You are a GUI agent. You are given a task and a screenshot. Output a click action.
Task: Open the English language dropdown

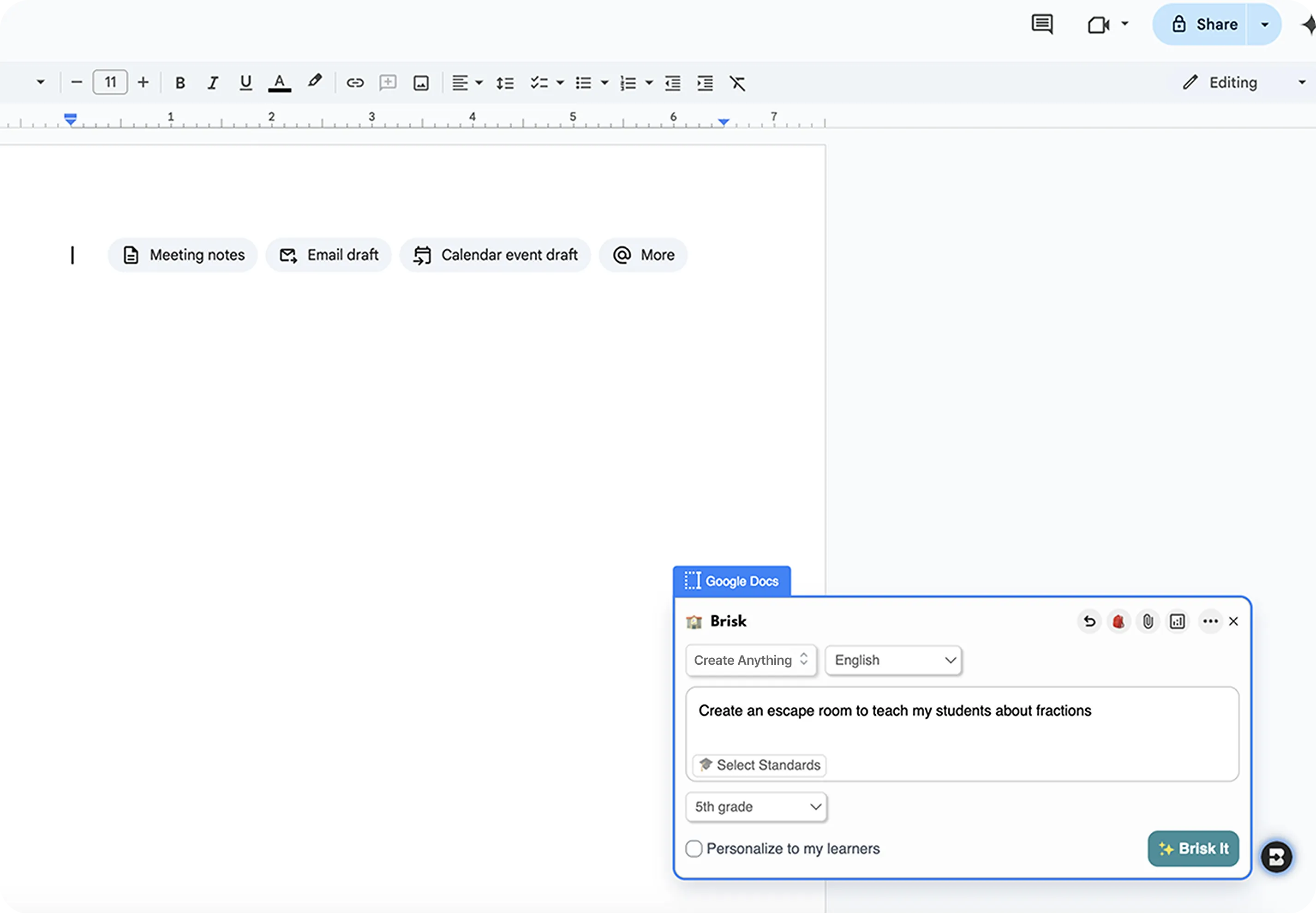click(x=893, y=660)
